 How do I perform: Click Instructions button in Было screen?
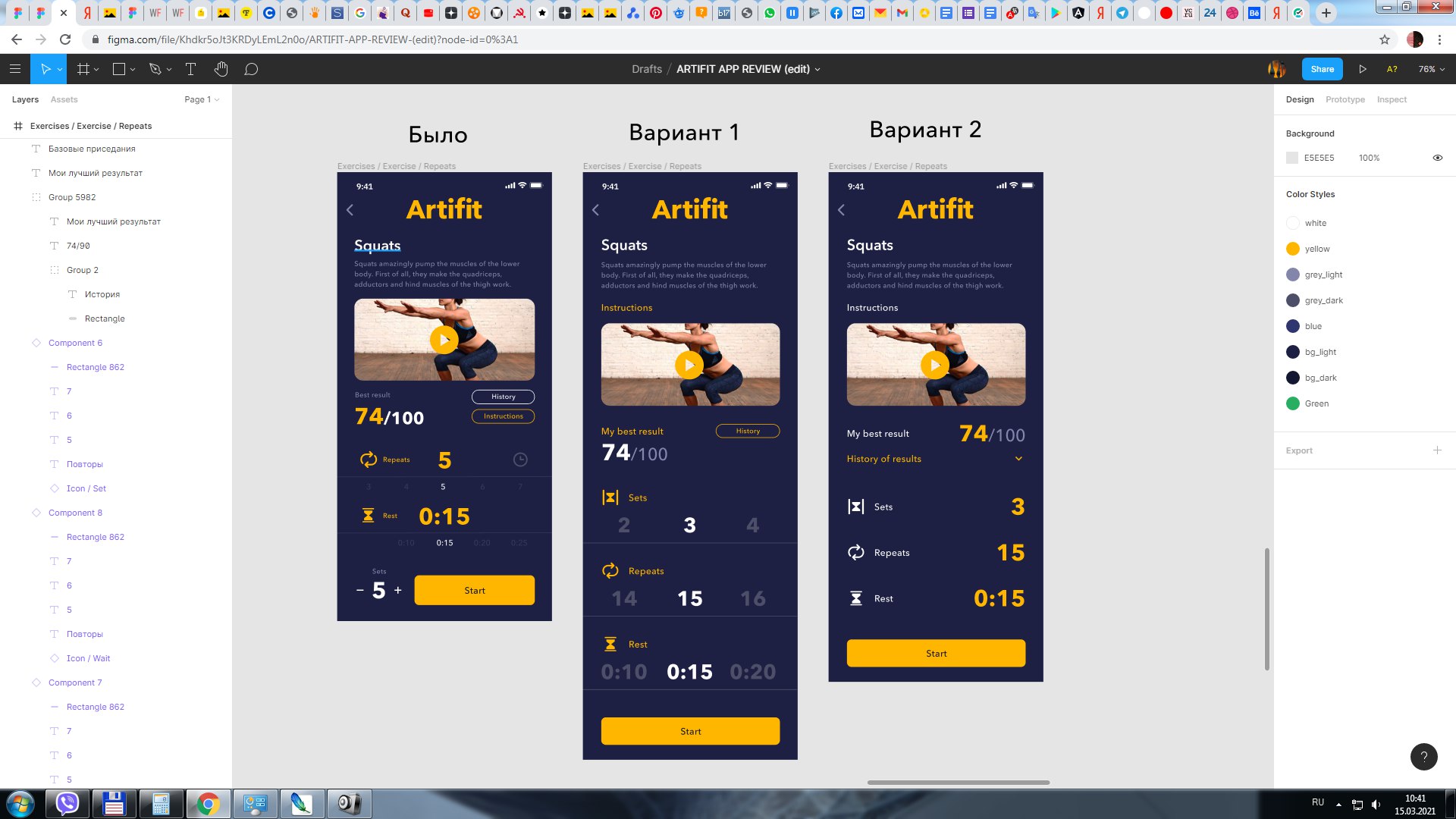pos(503,416)
